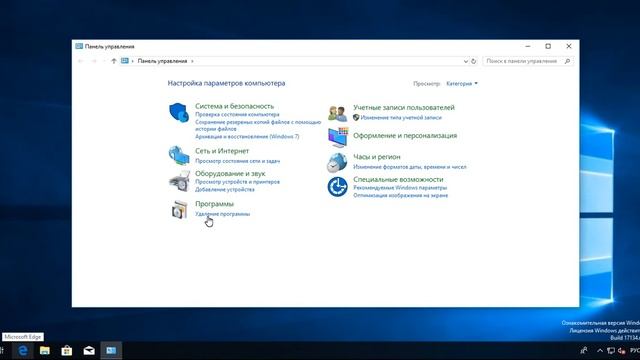The height and width of the screenshot is (360, 640).
Task: Open Оборудование и звук category
Action: tap(230, 173)
